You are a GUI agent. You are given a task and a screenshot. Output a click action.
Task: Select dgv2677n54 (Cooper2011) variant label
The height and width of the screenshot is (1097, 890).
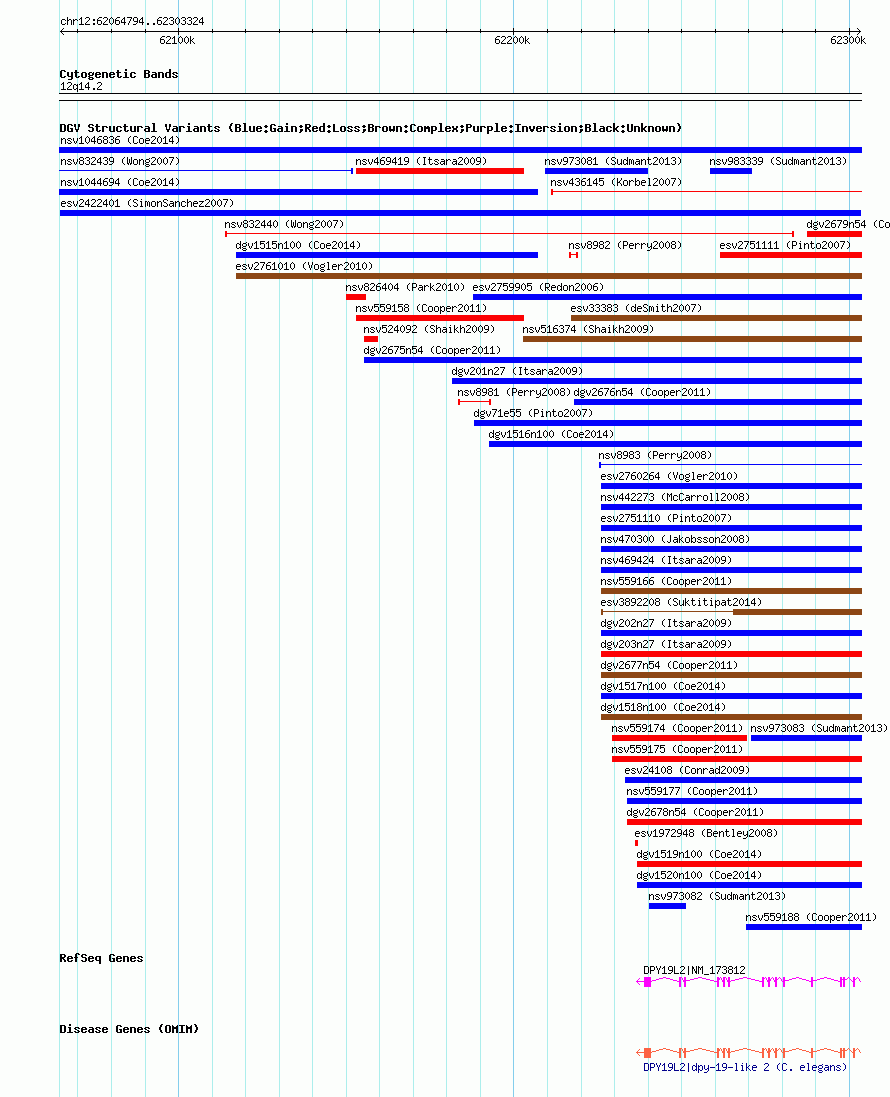click(x=669, y=665)
